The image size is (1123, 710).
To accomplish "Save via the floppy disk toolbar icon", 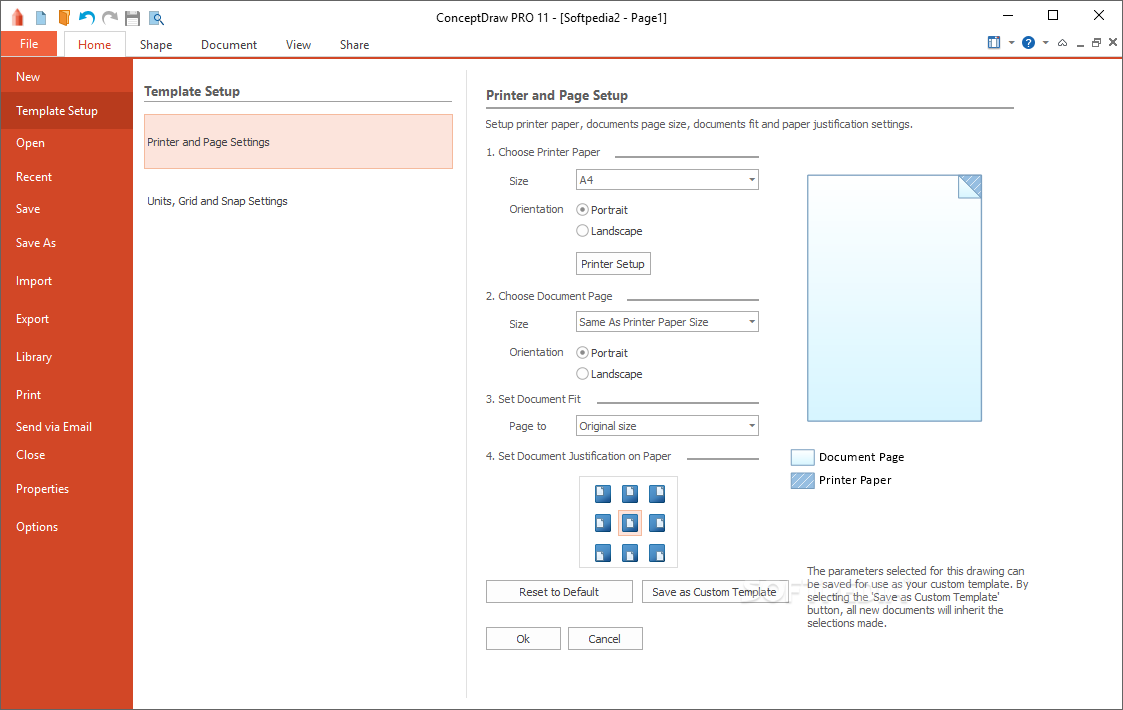I will 132,19.
